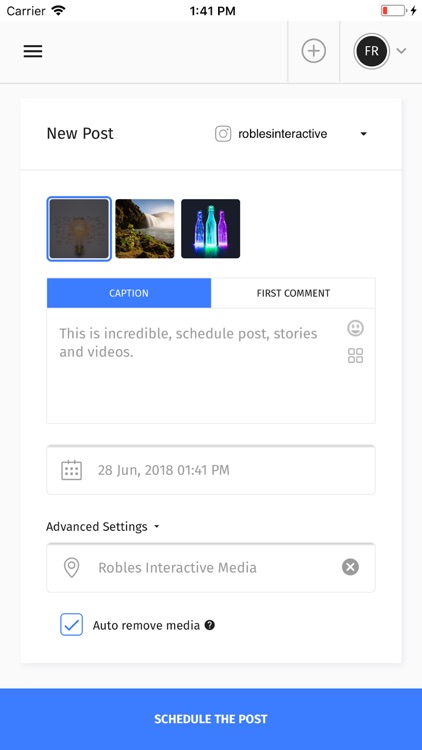Select the Caption tab
This screenshot has height=750, width=422.
129,293
